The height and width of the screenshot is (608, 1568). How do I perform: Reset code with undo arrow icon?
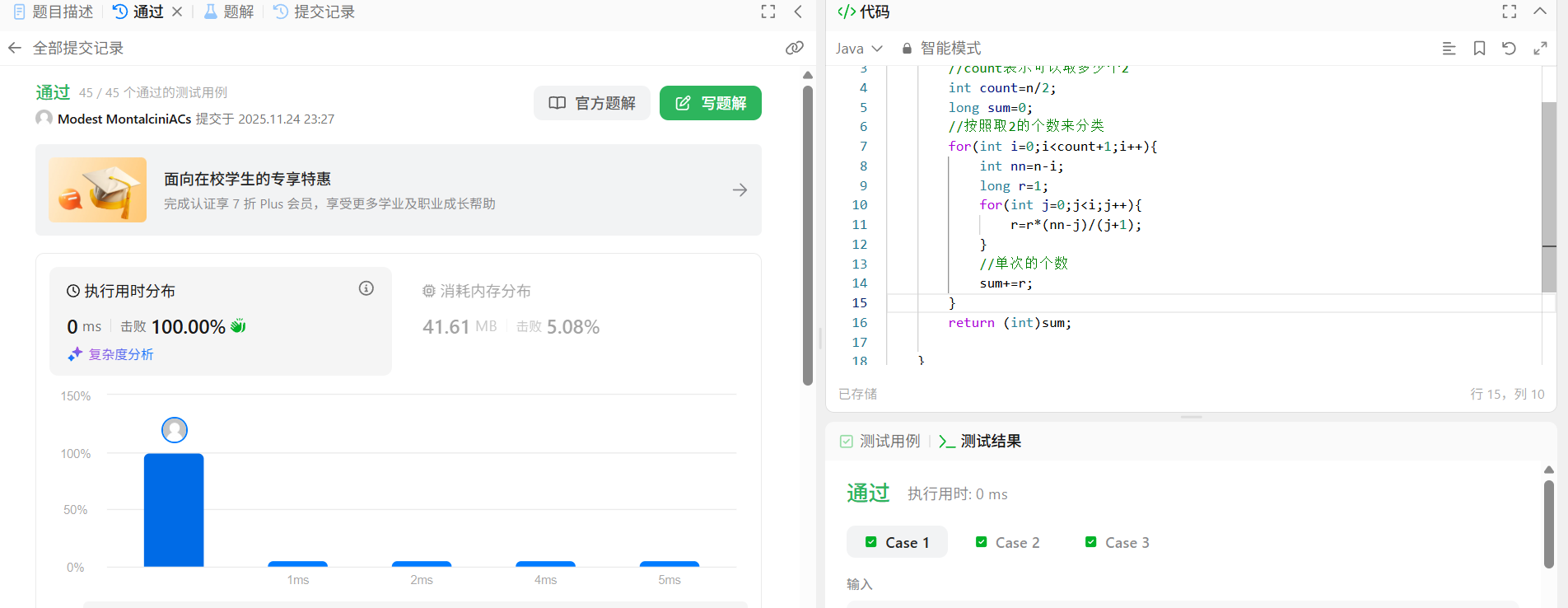pyautogui.click(x=1510, y=49)
